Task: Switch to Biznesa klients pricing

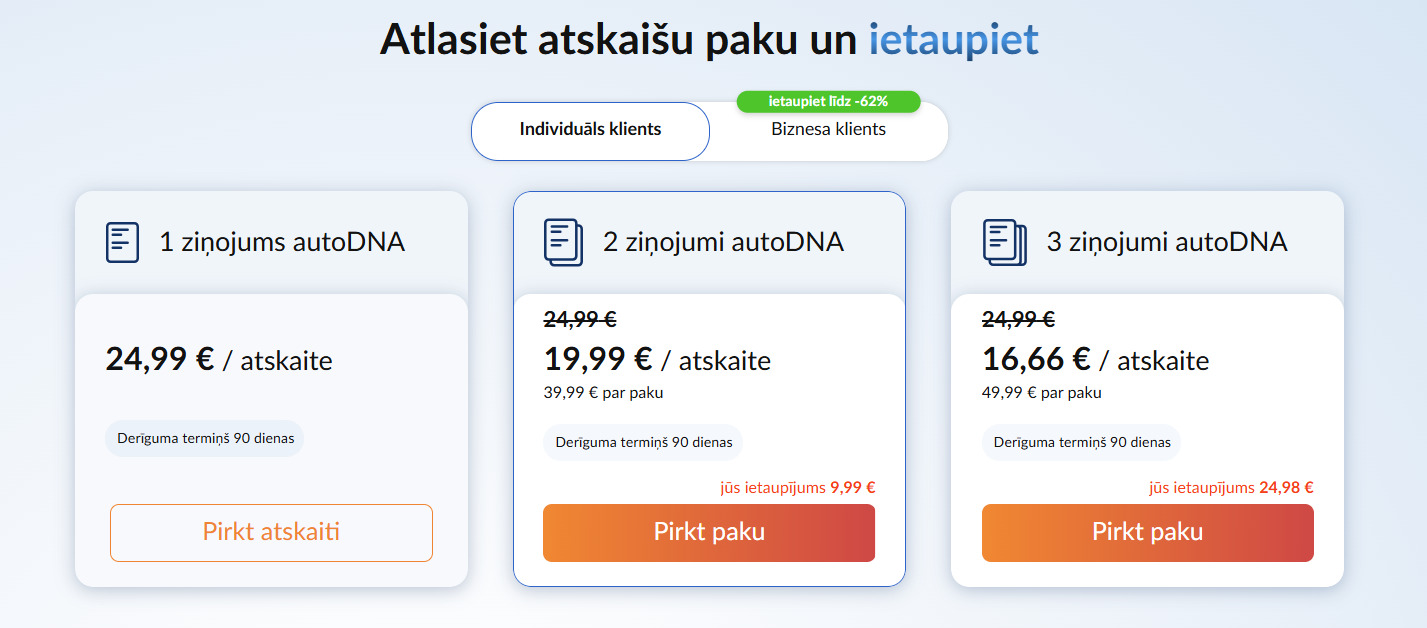Action: click(x=828, y=130)
